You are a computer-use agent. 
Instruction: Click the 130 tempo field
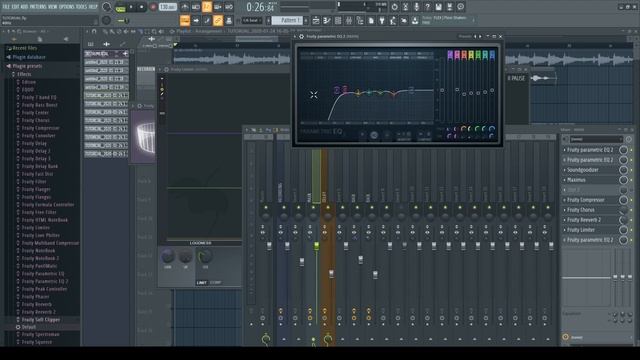167,7
